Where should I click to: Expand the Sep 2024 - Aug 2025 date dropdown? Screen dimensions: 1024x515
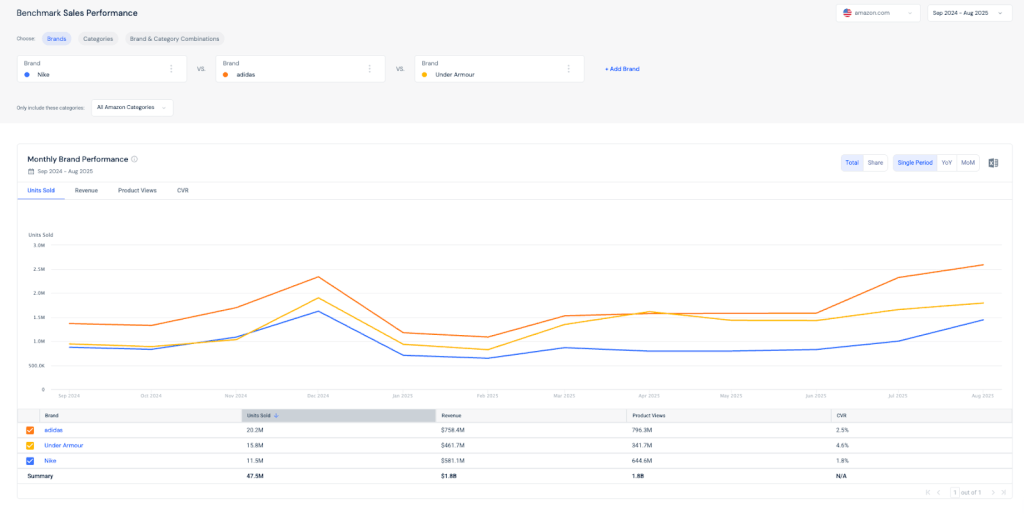970,13
